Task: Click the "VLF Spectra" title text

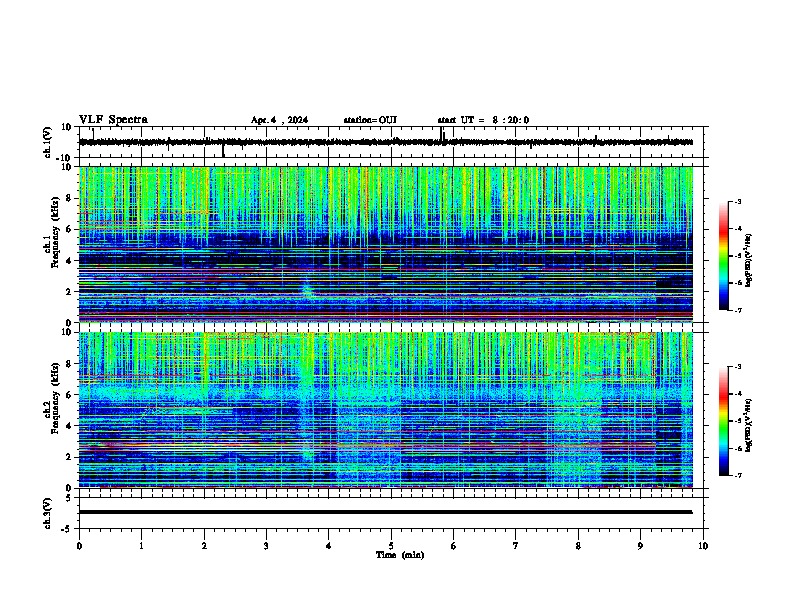Action: pos(113,120)
